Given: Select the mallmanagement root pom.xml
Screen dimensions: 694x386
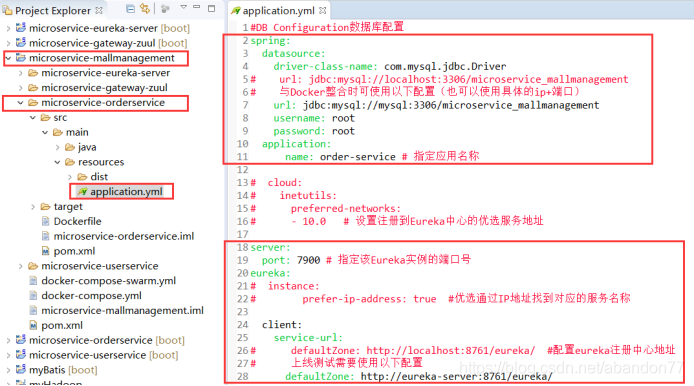Looking at the screenshot, I should coord(62,326).
